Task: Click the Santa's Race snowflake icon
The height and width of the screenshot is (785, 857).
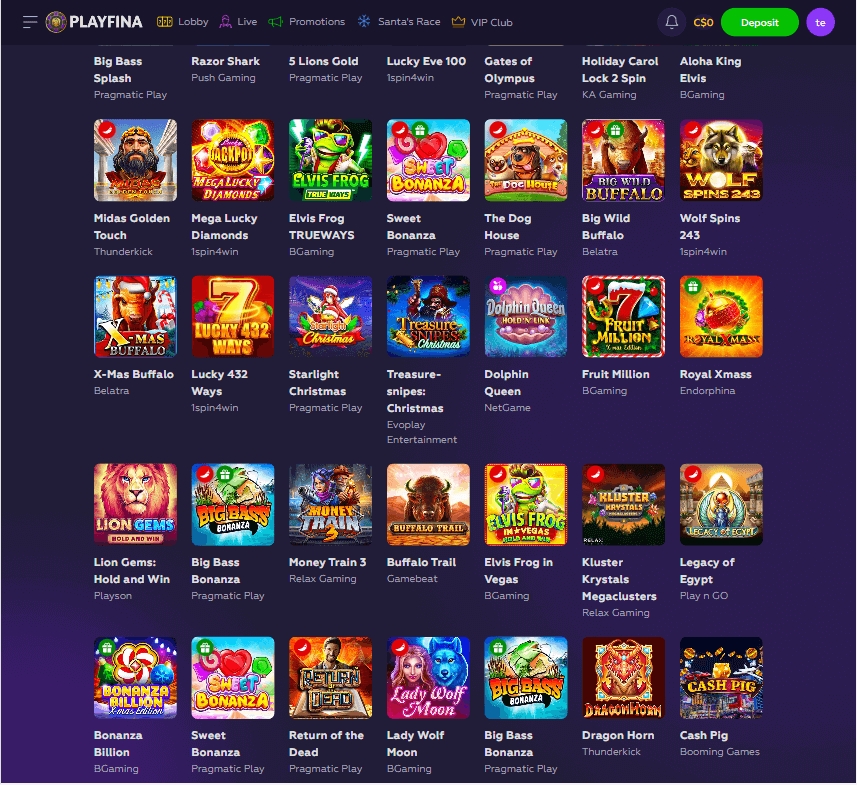Action: pyautogui.click(x=364, y=22)
